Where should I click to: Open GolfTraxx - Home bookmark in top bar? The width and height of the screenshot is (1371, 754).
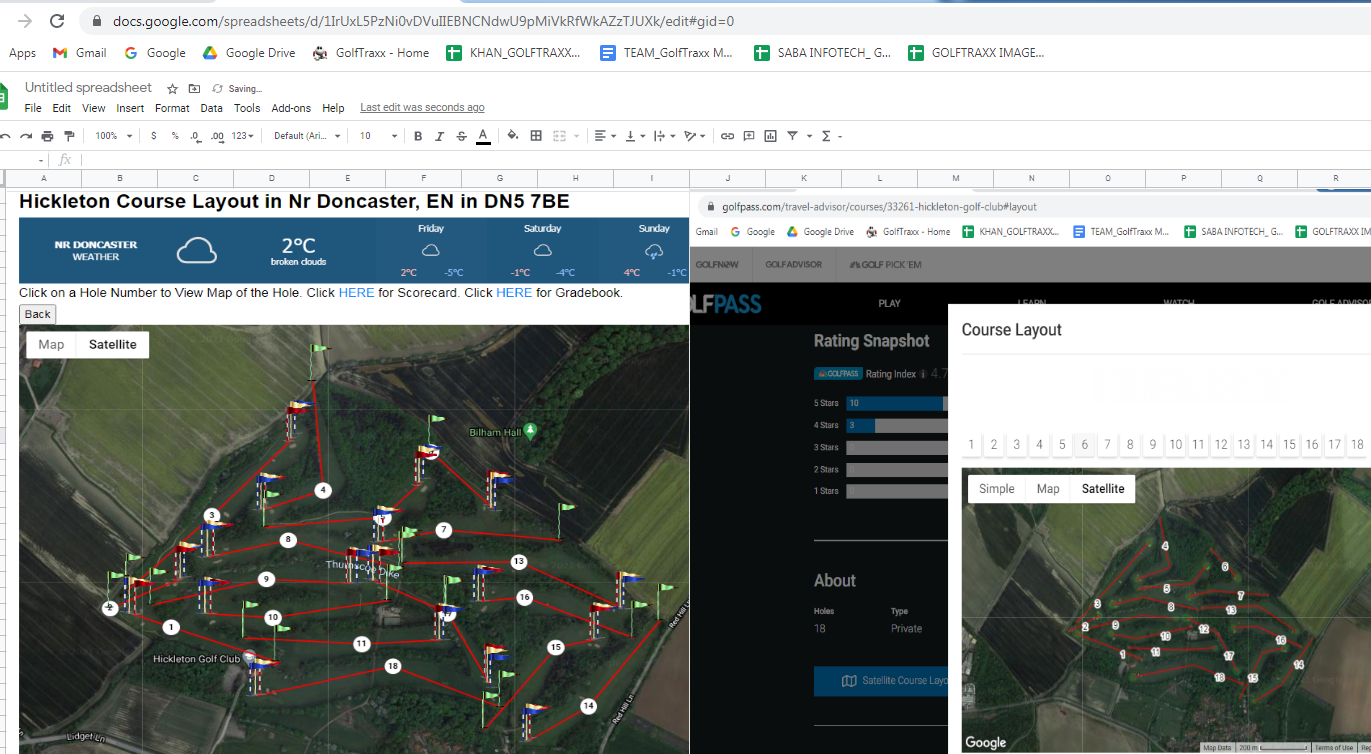pyautogui.click(x=371, y=53)
